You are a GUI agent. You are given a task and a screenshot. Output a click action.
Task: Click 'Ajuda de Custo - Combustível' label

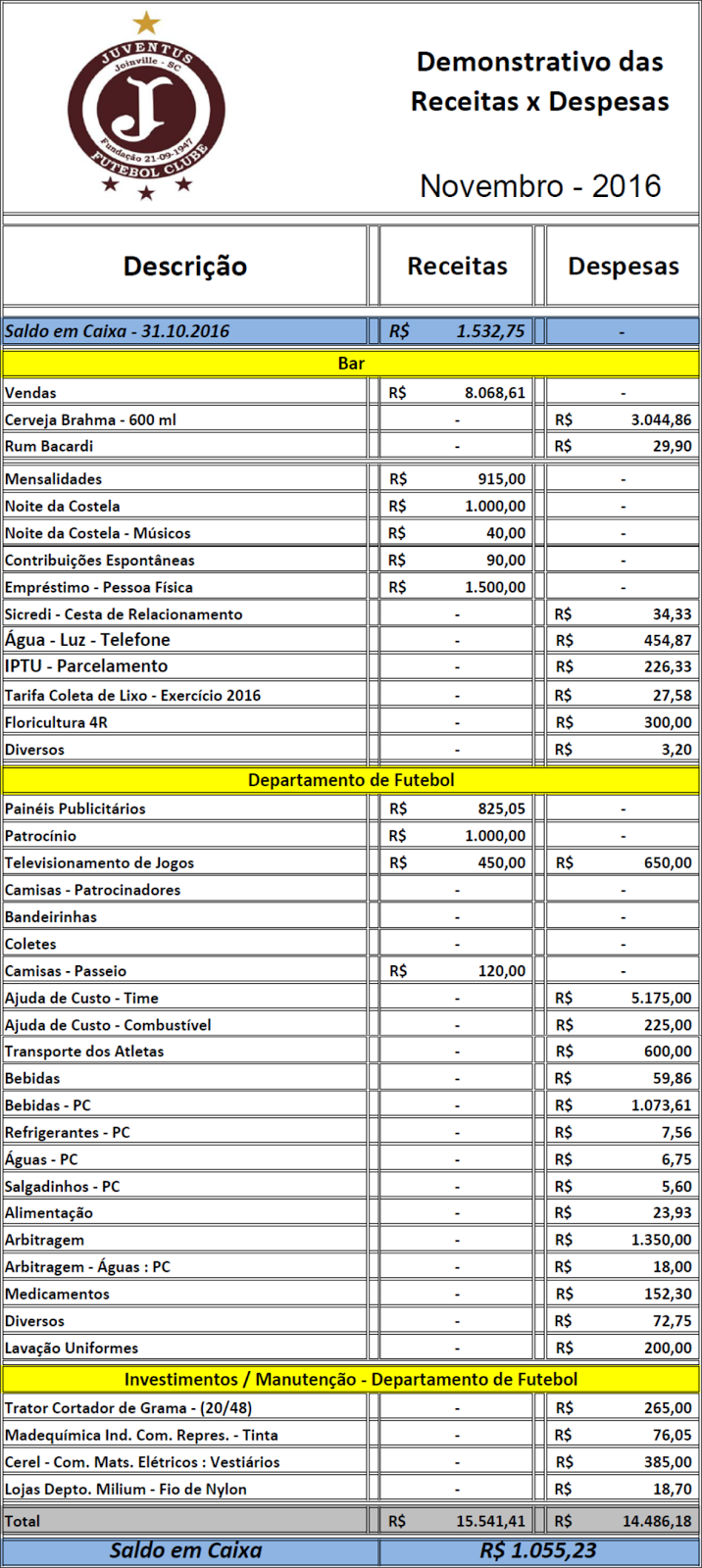point(108,1025)
